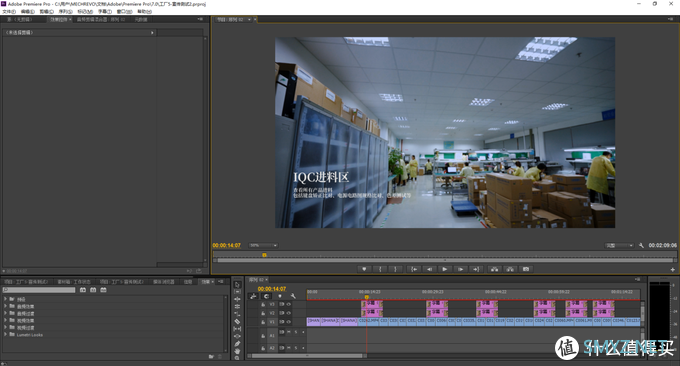
Task: Open the 编辑 menu
Action: (x=28, y=12)
